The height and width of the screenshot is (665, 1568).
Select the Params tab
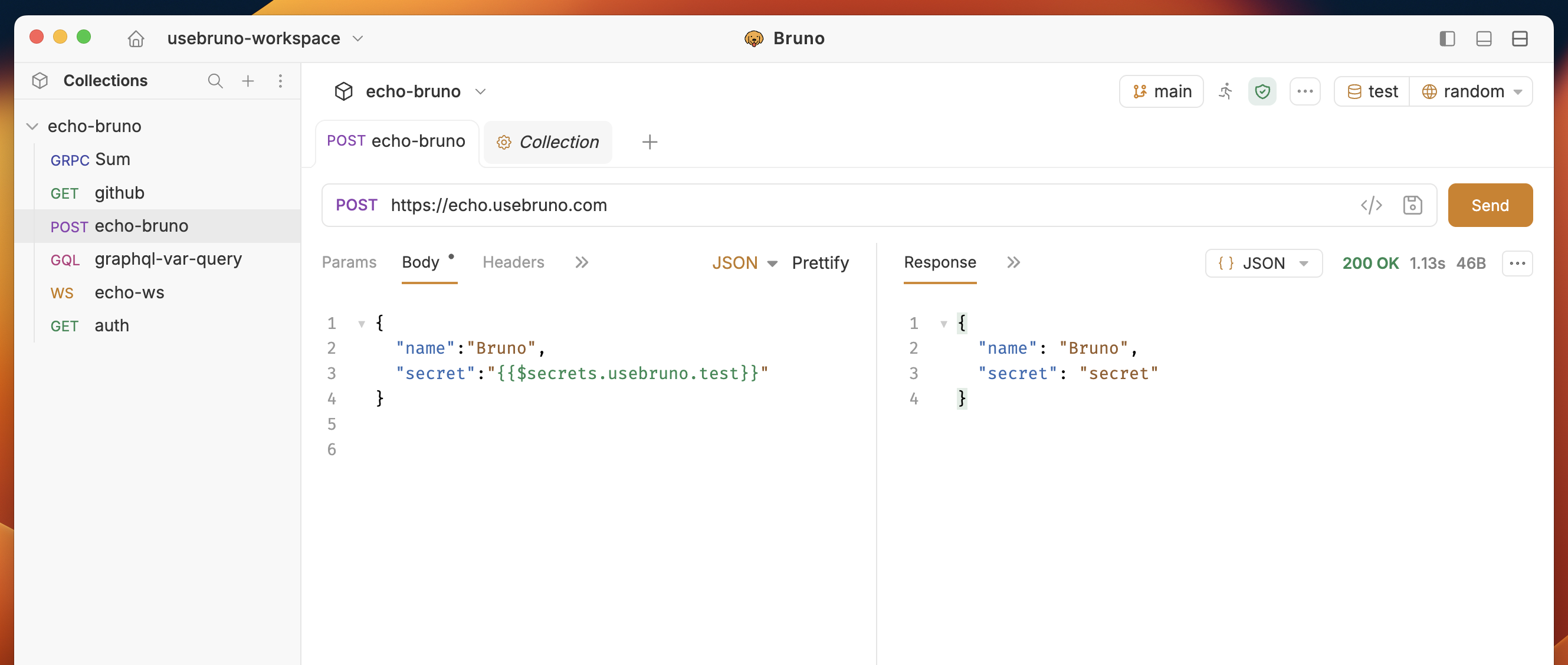349,262
